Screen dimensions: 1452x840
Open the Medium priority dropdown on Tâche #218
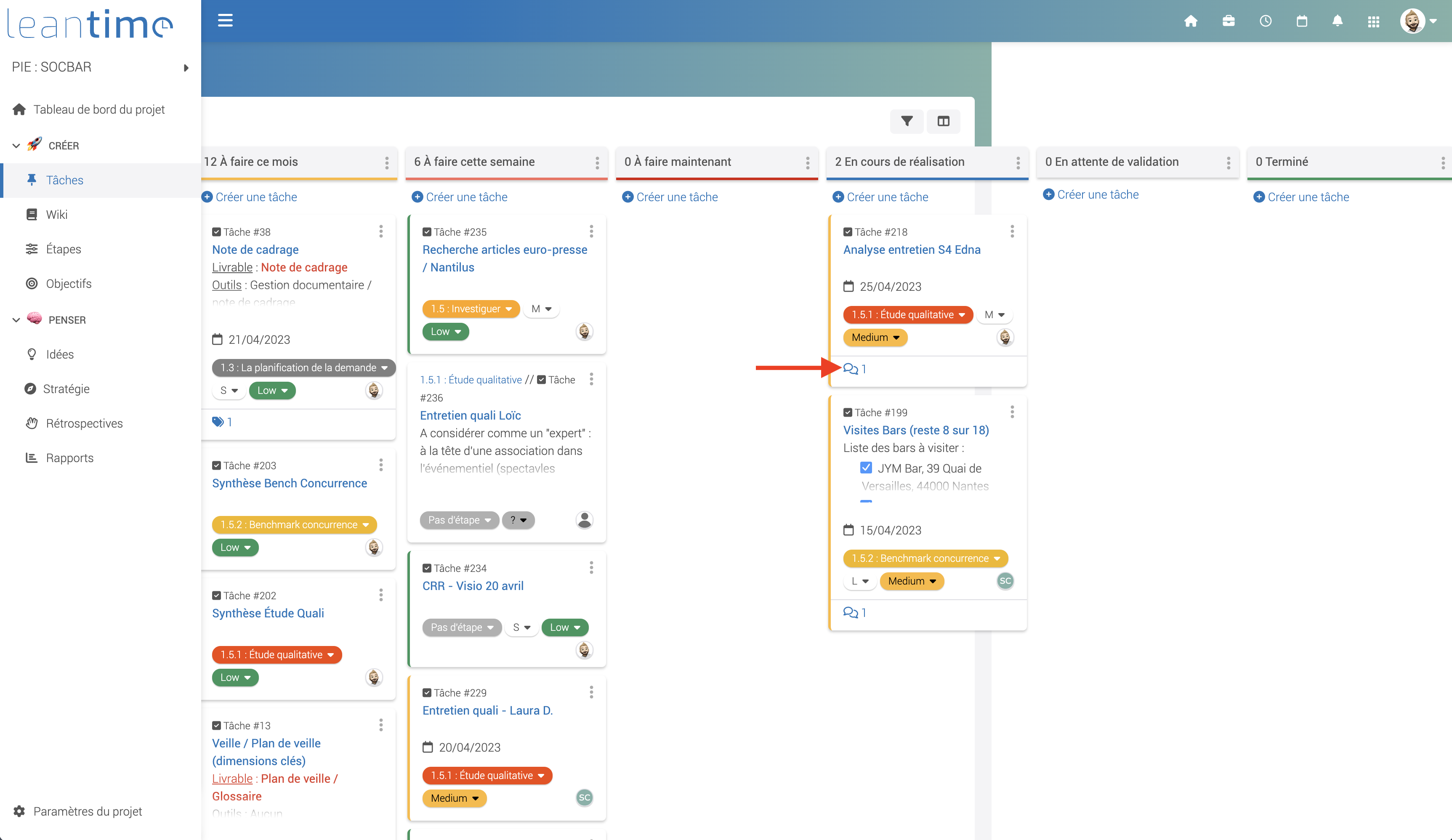[875, 338]
